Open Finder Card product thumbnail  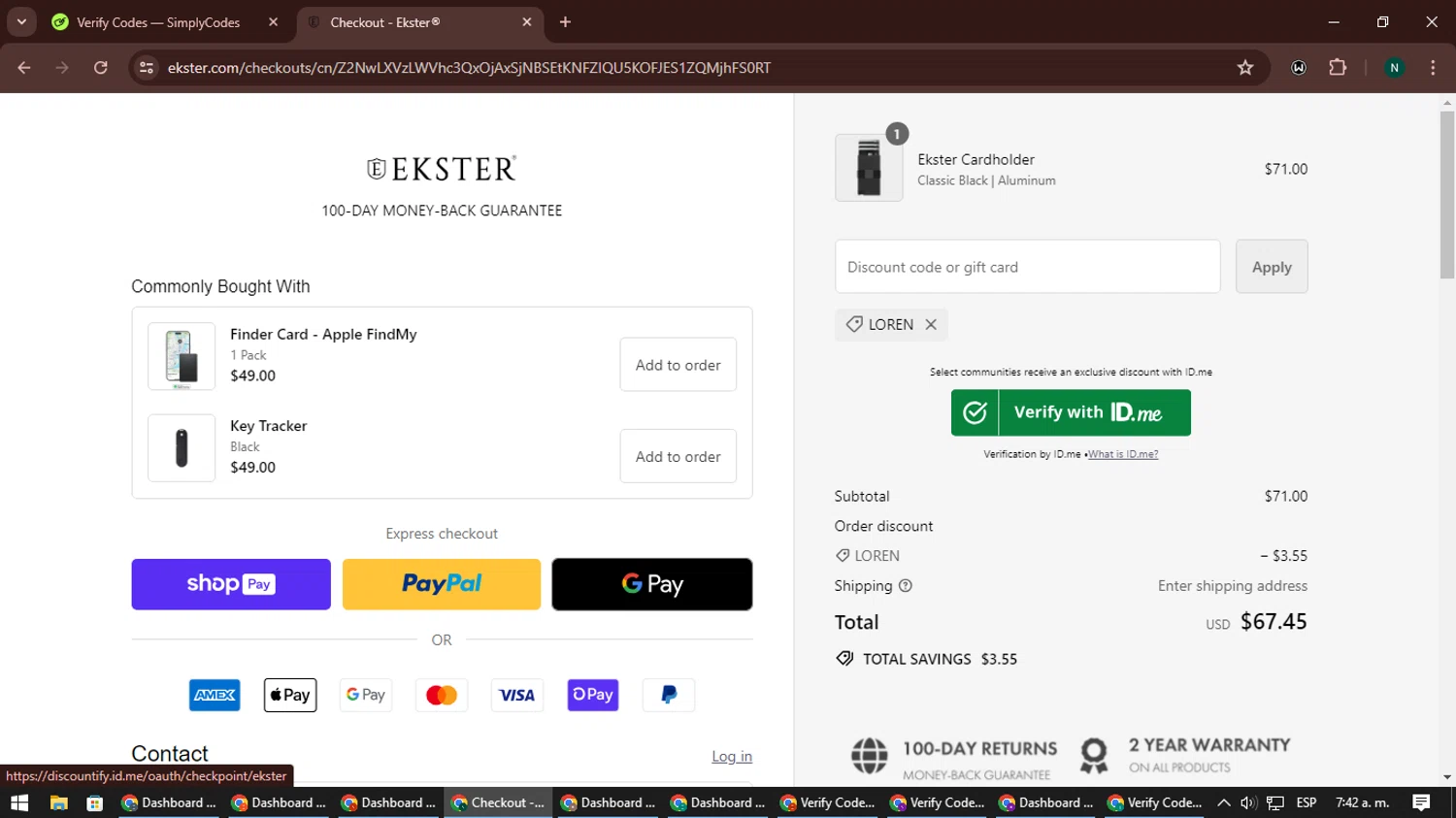tap(182, 356)
